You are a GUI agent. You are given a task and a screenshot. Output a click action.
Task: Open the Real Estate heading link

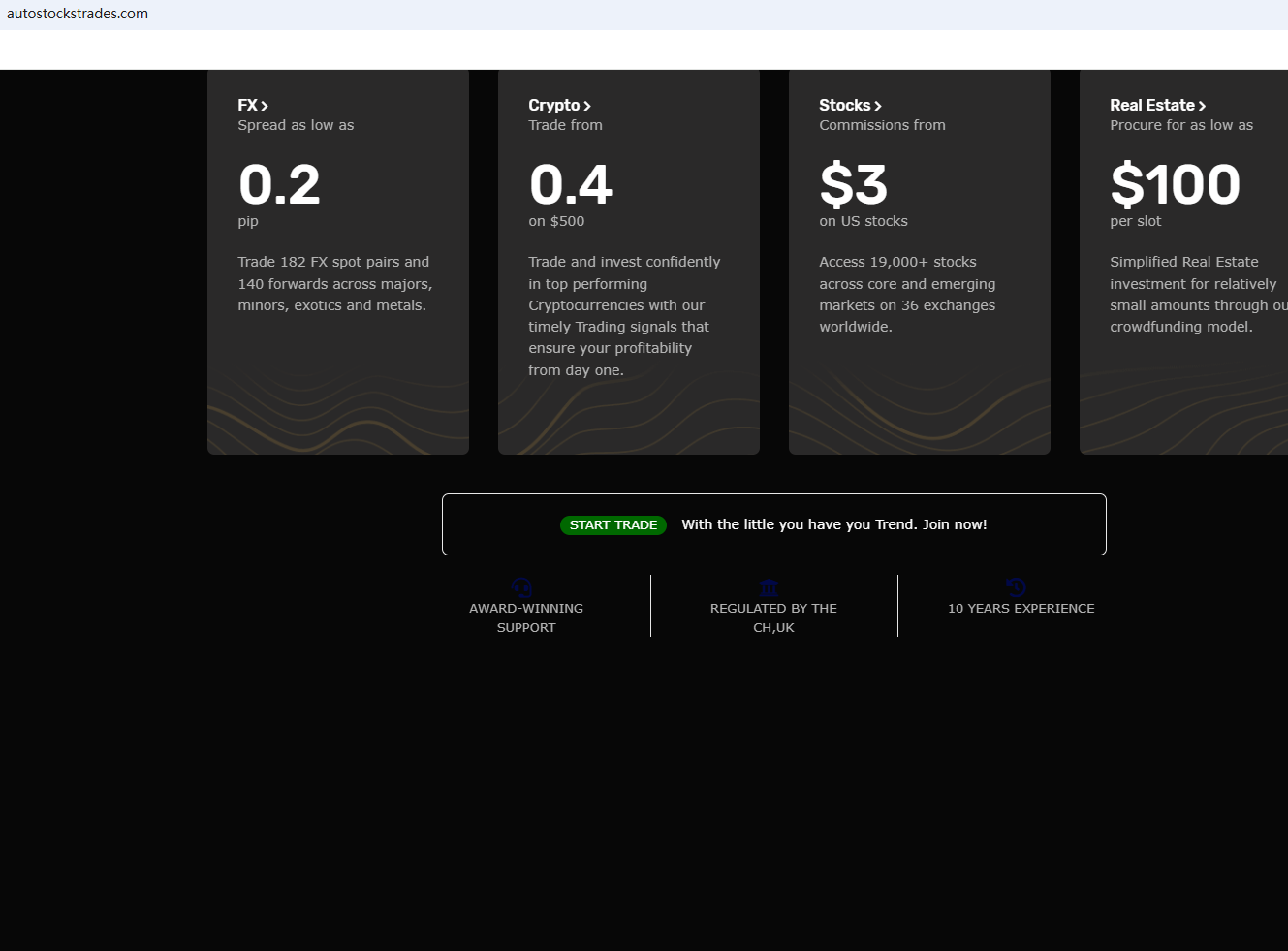pos(1151,105)
